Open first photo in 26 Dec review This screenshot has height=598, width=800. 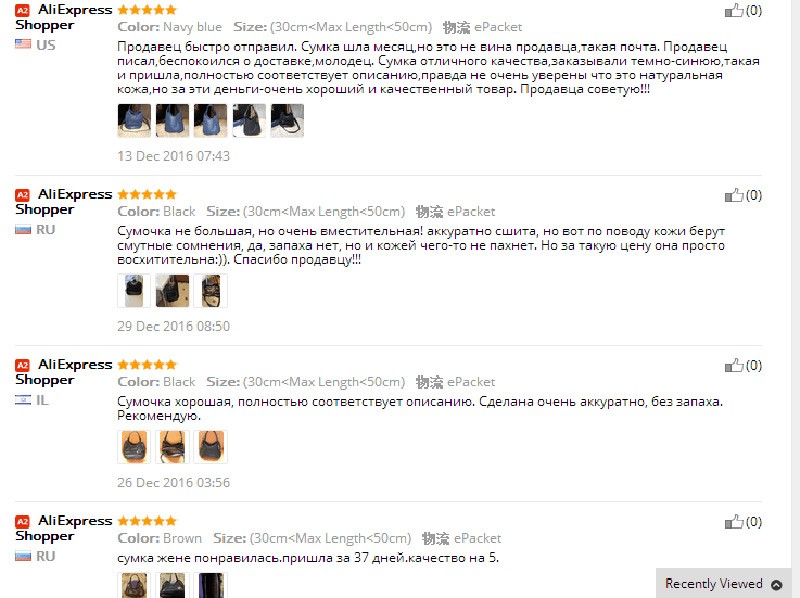click(x=134, y=447)
